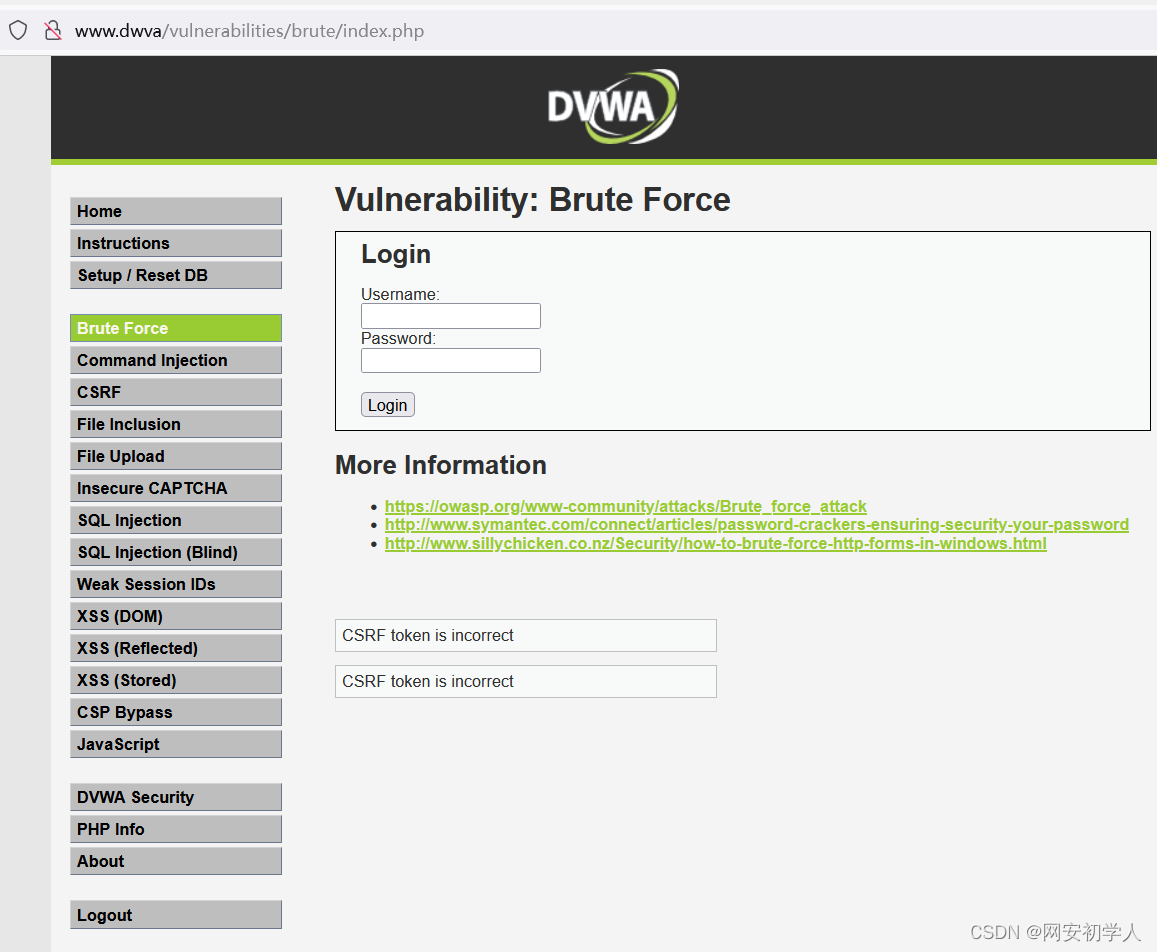Open the XSS (Stored) page
The image size is (1157, 952).
coord(176,680)
